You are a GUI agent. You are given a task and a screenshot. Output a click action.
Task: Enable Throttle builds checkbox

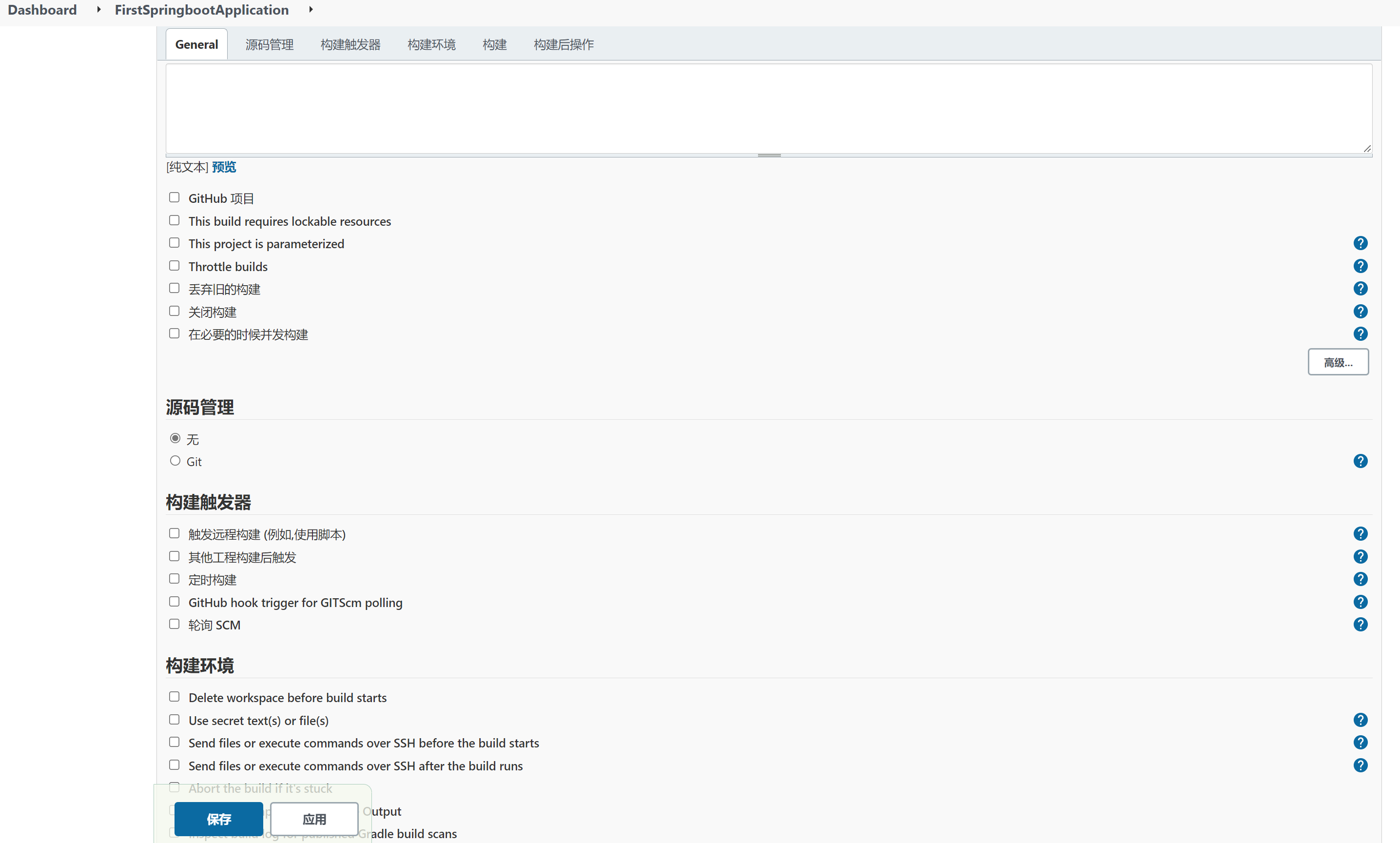click(x=175, y=265)
